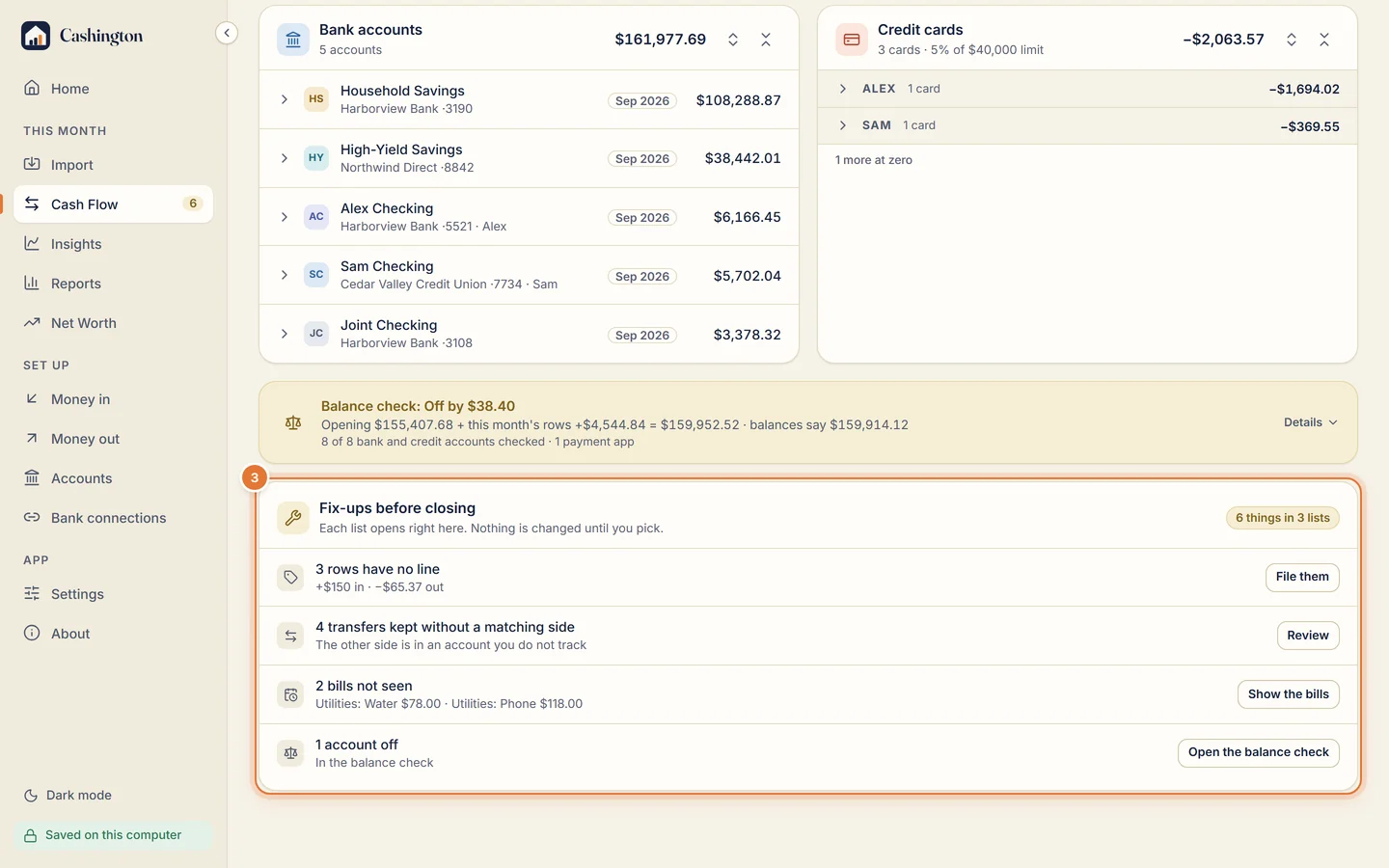The height and width of the screenshot is (868, 1389).
Task: Expand the SAM credit card group
Action: point(843,125)
